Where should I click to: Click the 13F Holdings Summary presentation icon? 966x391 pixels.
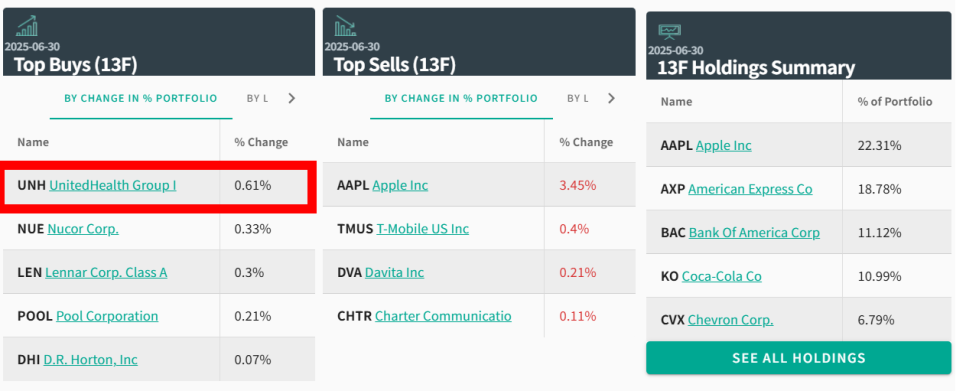pos(669,31)
